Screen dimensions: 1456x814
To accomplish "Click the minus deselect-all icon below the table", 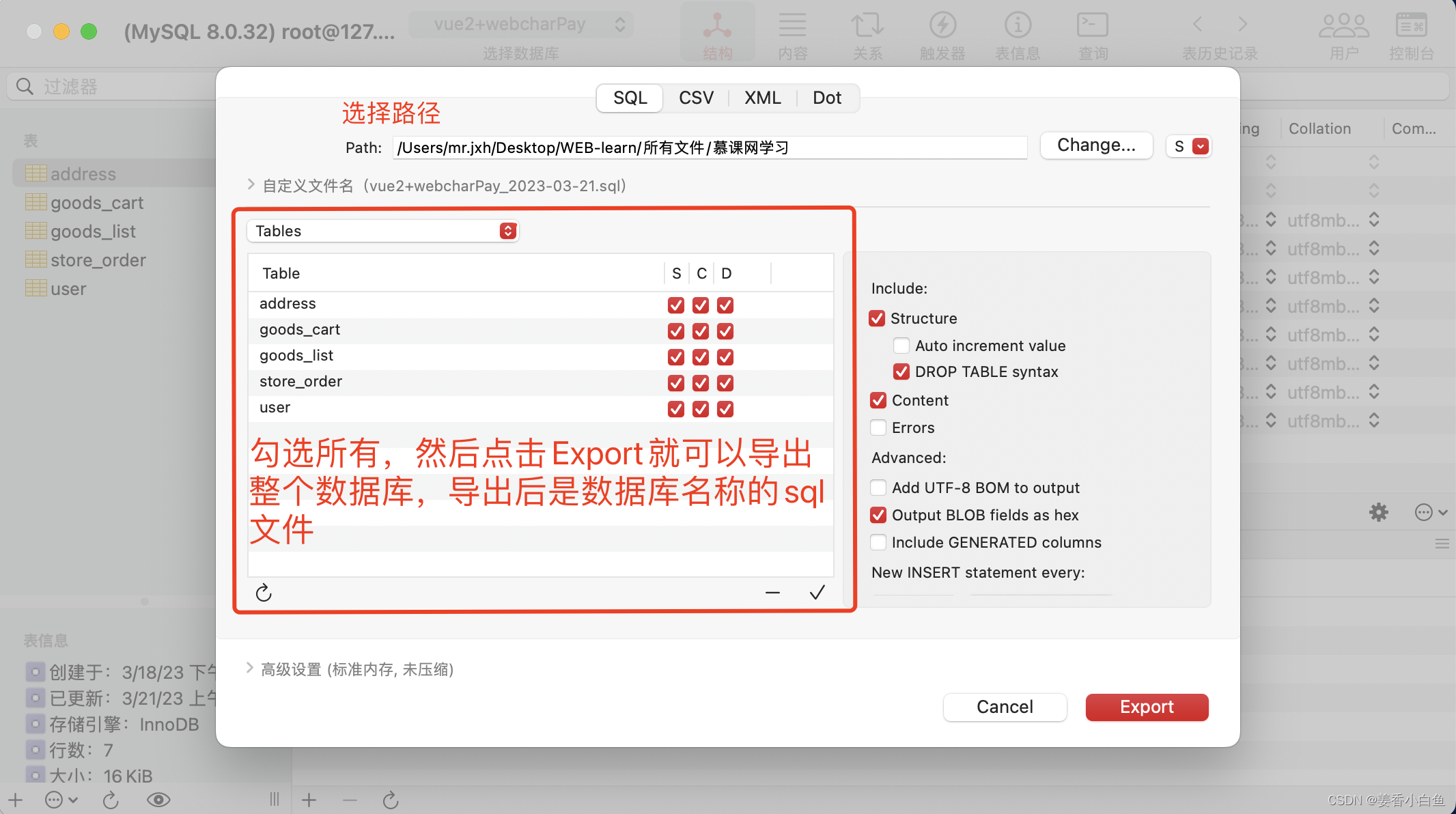I will (x=772, y=593).
